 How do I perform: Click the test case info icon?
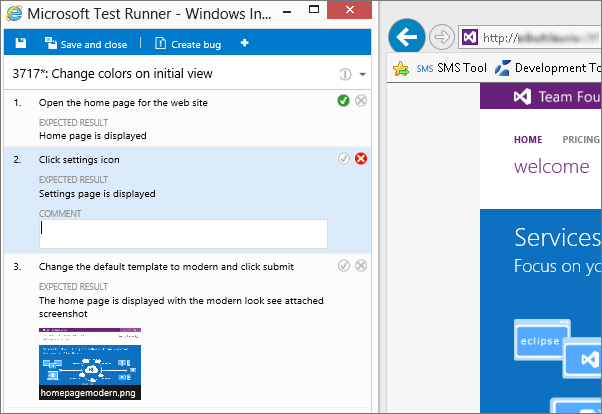(x=345, y=74)
